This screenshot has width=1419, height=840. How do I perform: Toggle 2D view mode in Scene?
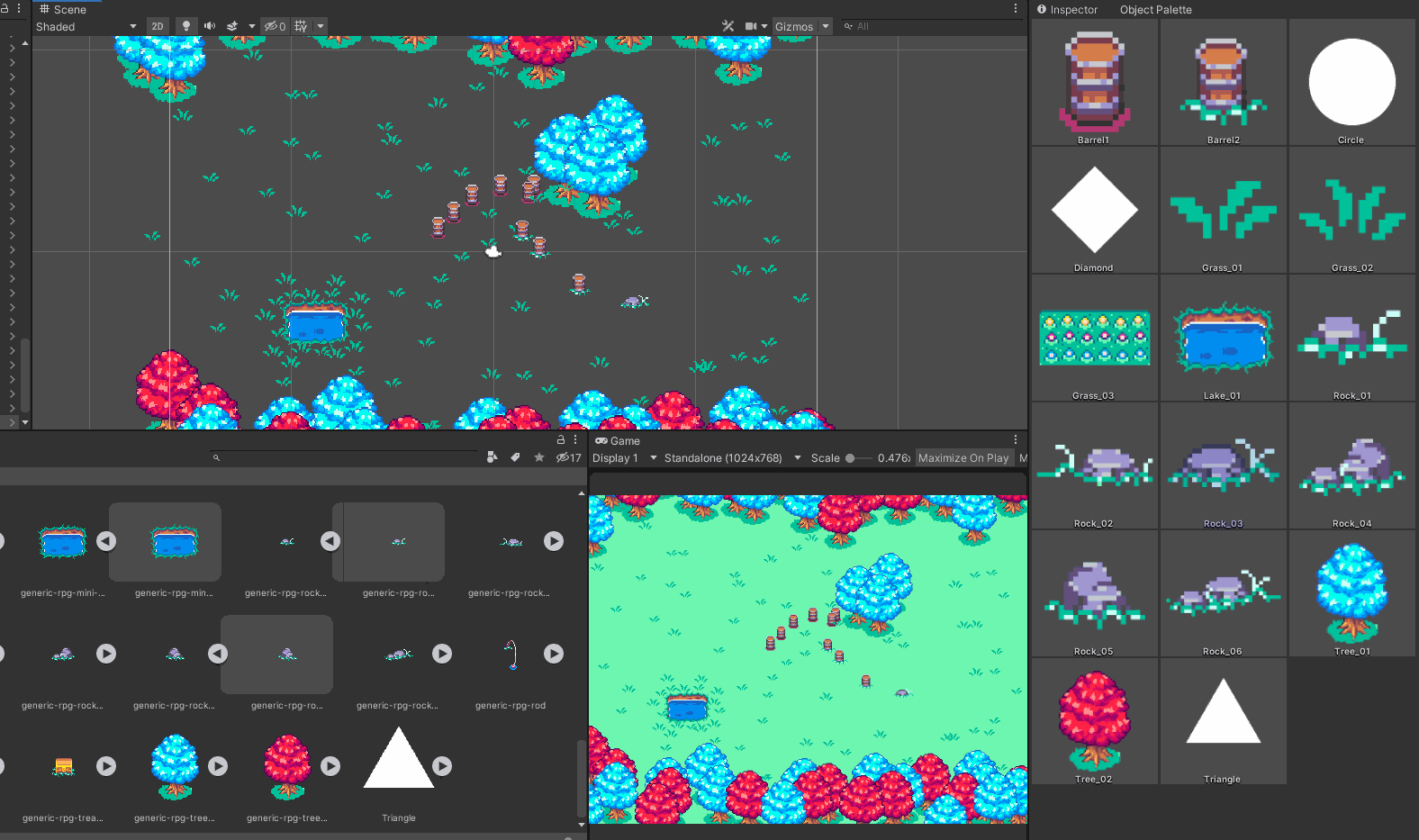[x=158, y=26]
